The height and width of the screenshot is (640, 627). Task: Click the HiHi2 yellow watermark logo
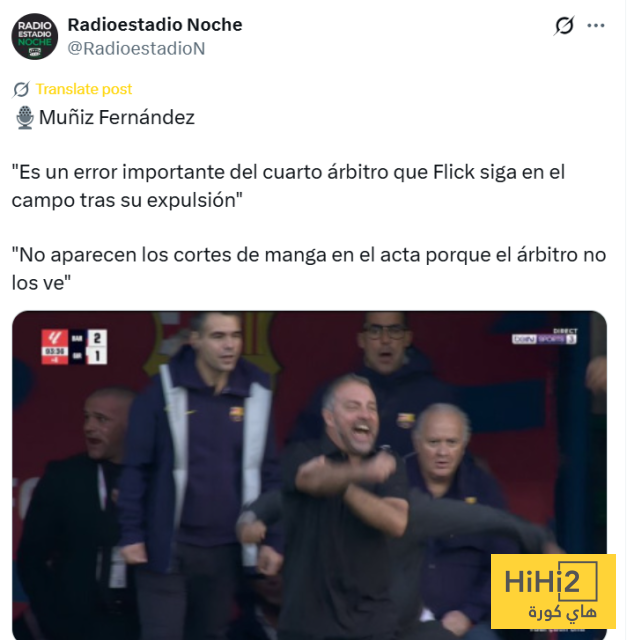pyautogui.click(x=553, y=591)
